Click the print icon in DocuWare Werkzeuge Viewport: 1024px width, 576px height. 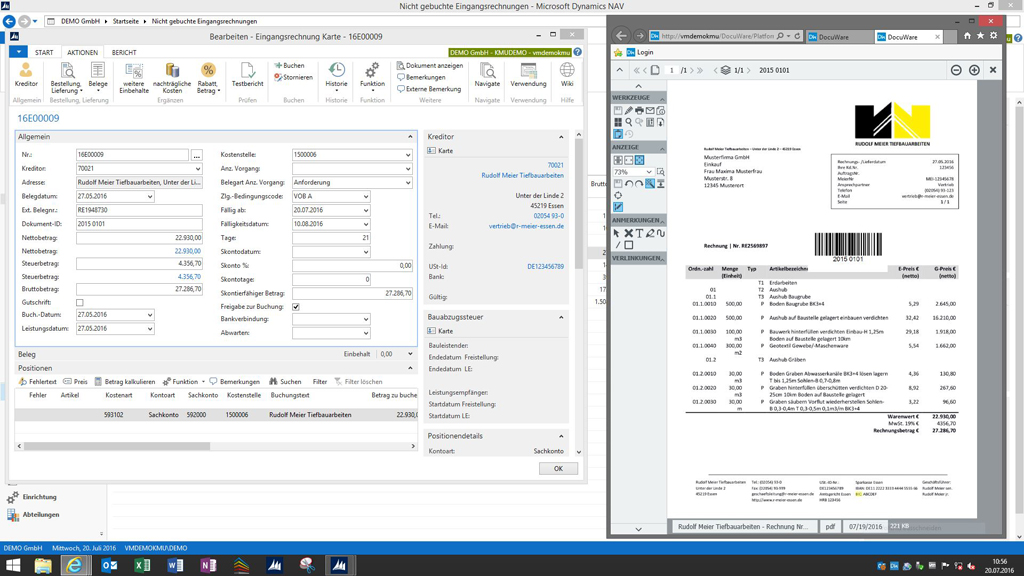[x=639, y=111]
